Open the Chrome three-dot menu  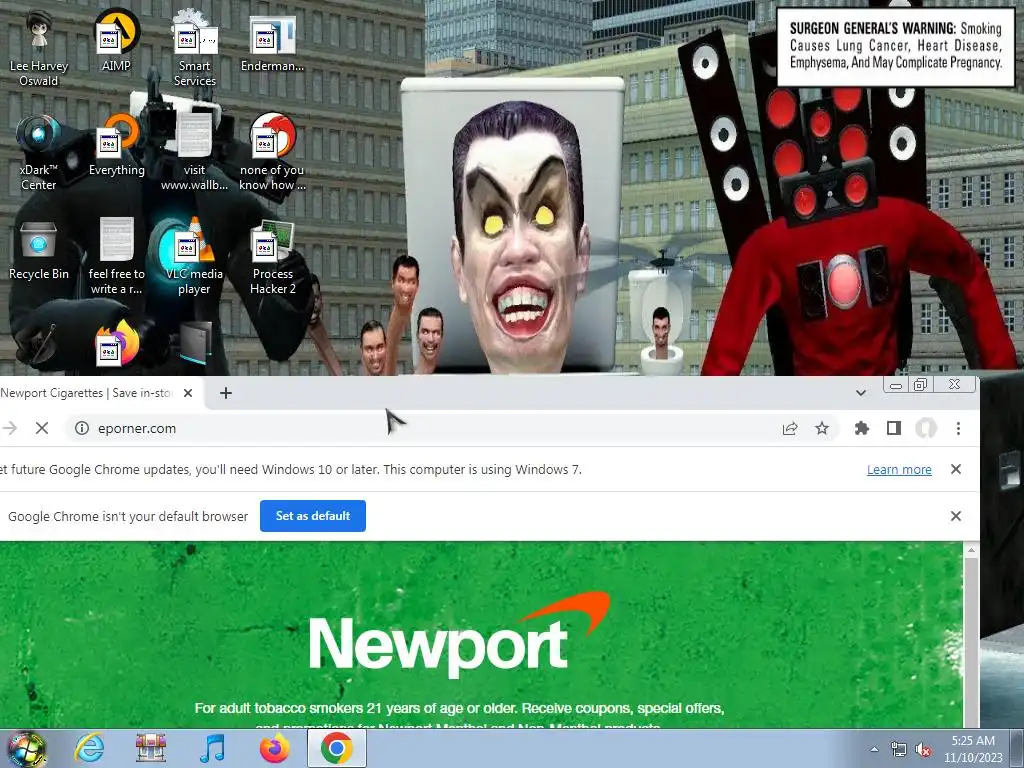click(x=958, y=428)
